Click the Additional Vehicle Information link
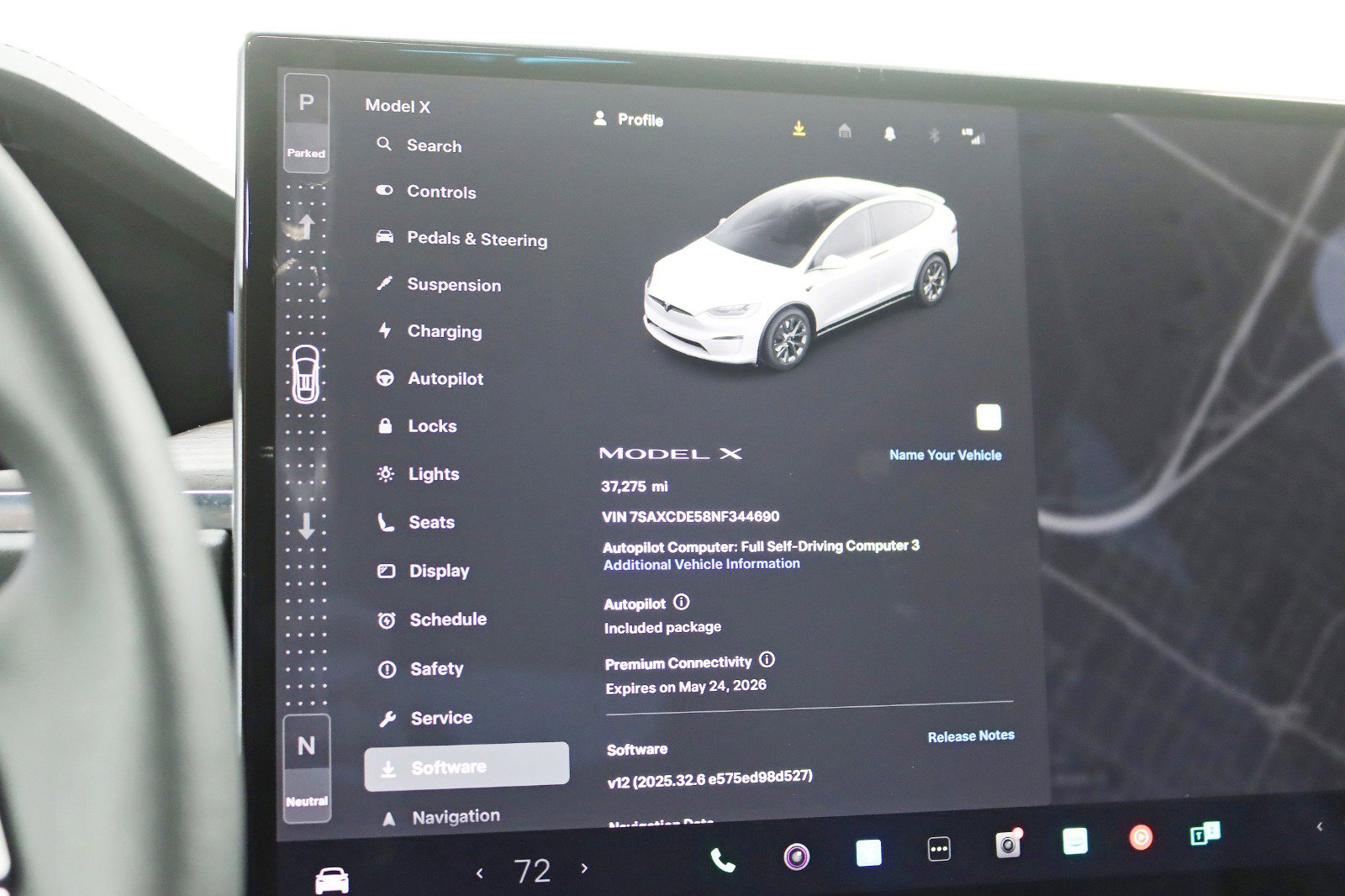The width and height of the screenshot is (1345, 896). [x=700, y=564]
